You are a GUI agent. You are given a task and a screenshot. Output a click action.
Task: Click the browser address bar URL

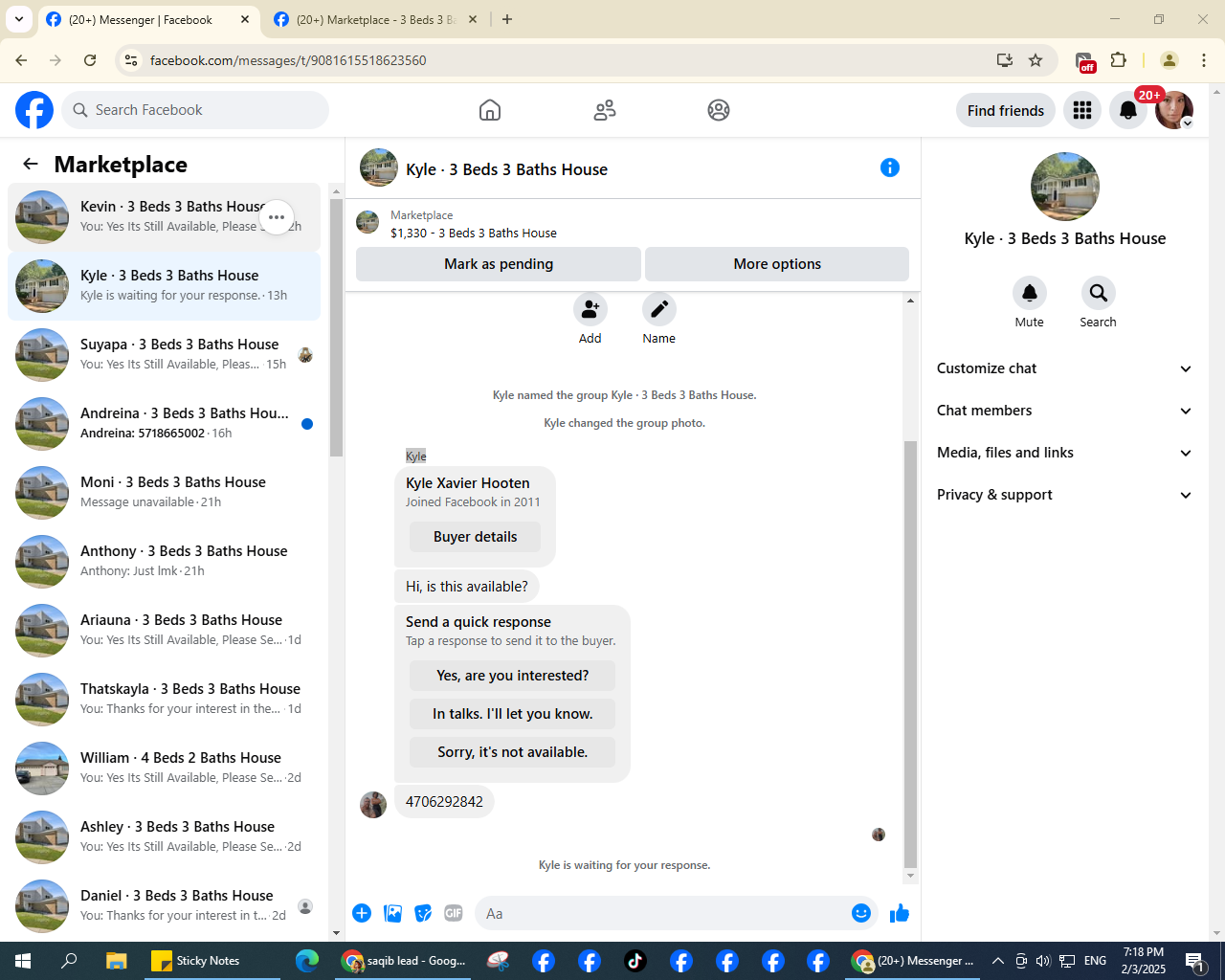click(288, 60)
